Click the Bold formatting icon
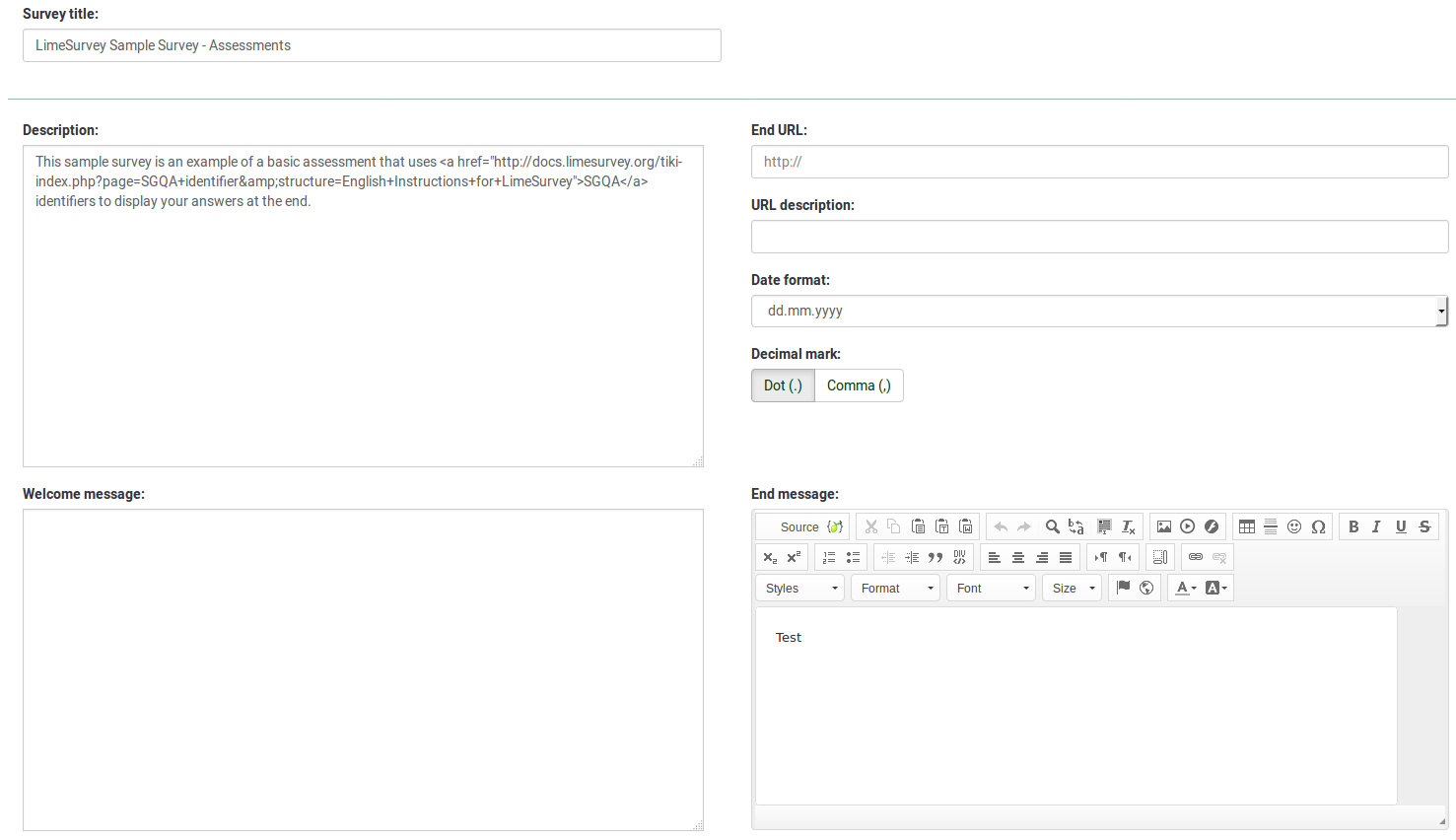Screen dimensions: 1456x840 (x=1353, y=526)
